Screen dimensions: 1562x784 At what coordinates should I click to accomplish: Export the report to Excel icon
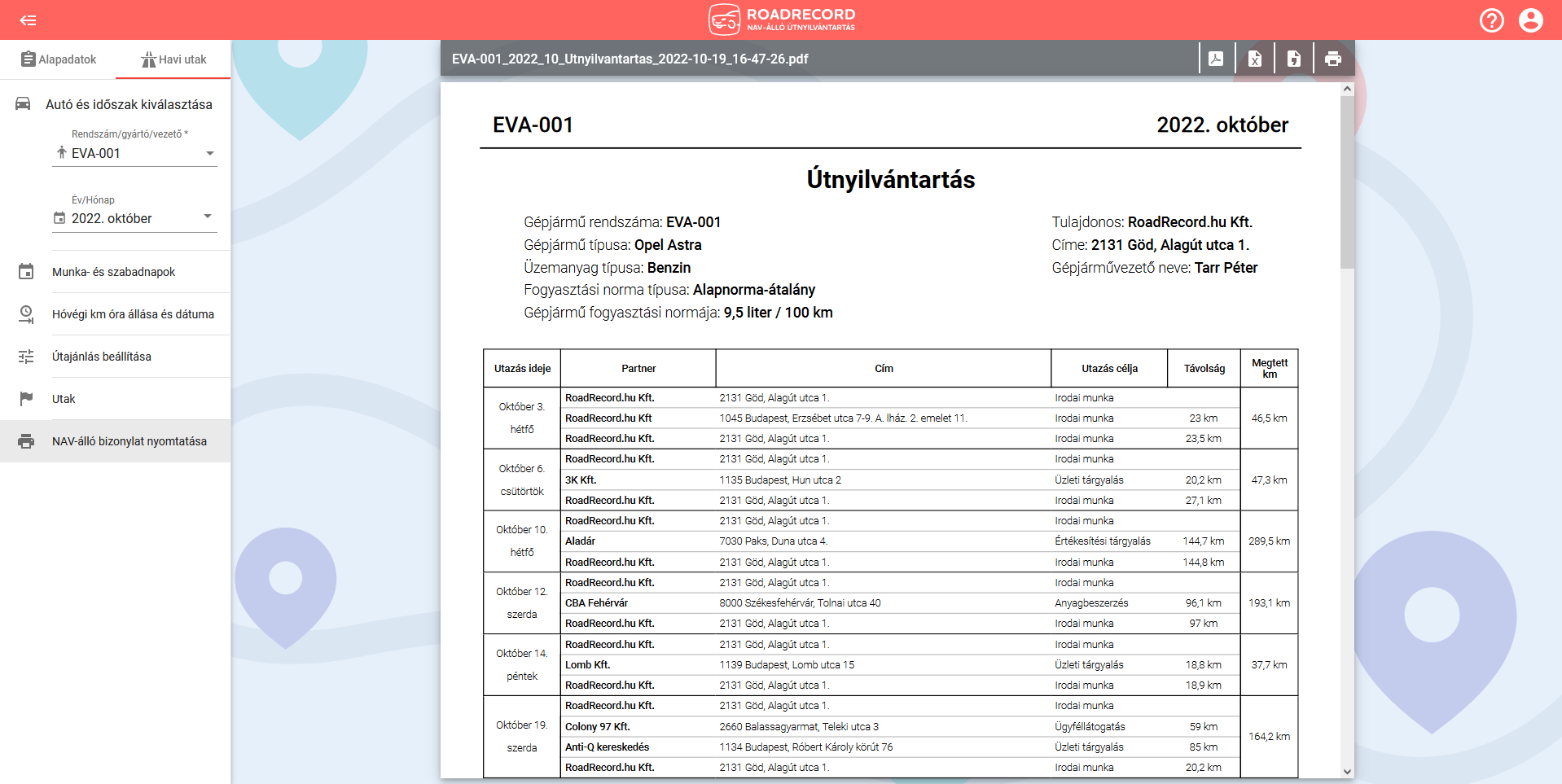tap(1255, 59)
